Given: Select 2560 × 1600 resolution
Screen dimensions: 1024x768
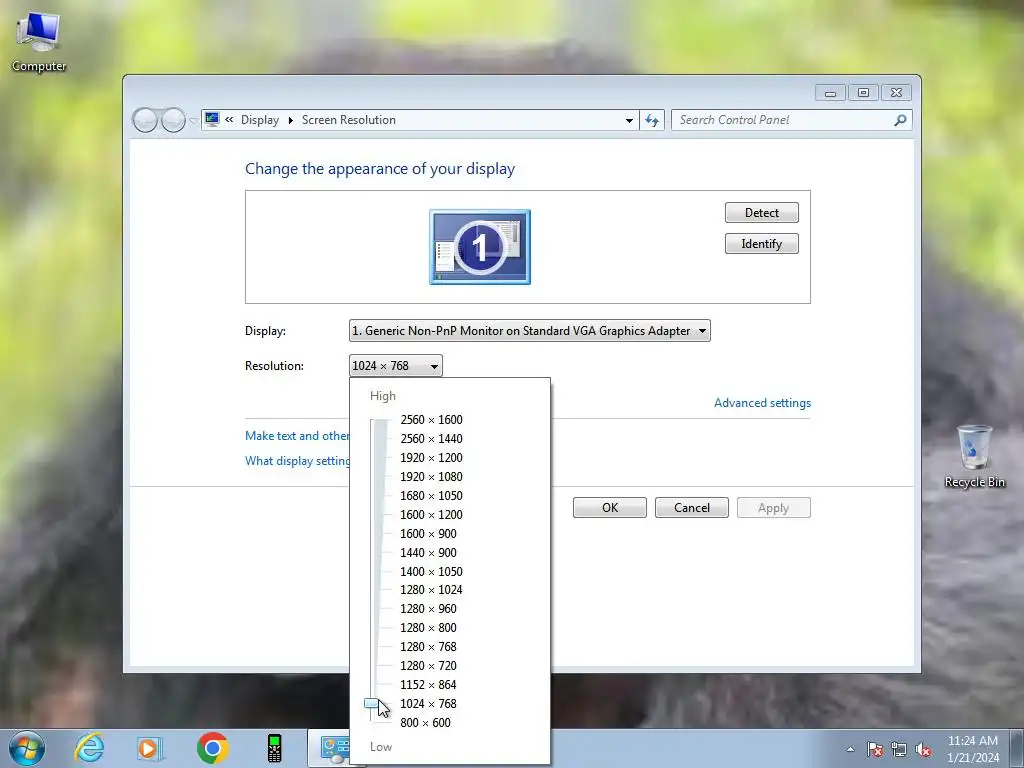Looking at the screenshot, I should 431,420.
